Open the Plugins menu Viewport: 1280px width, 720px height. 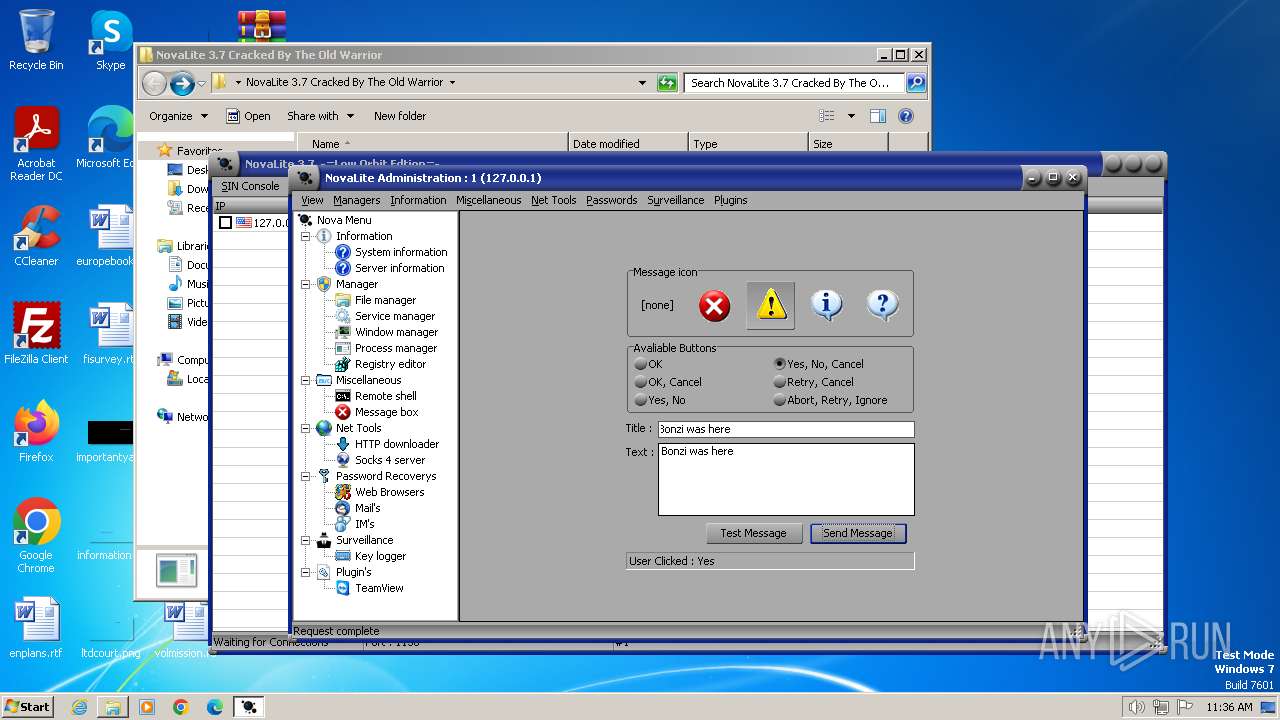(730, 200)
